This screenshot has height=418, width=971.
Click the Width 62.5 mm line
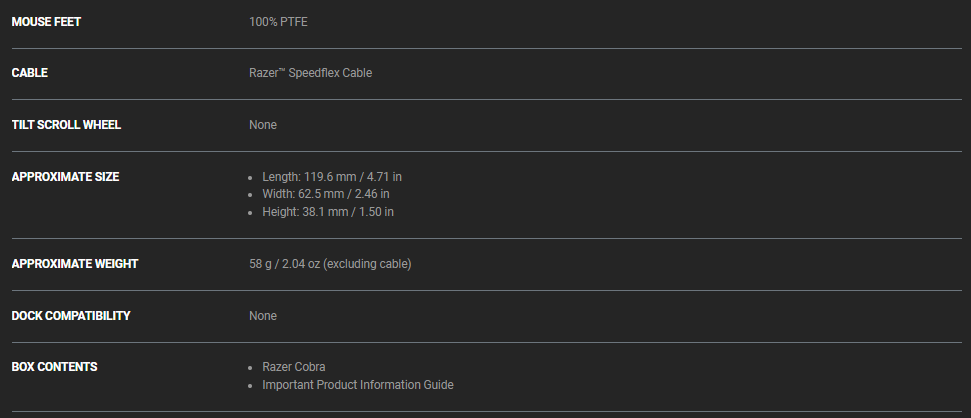point(326,194)
